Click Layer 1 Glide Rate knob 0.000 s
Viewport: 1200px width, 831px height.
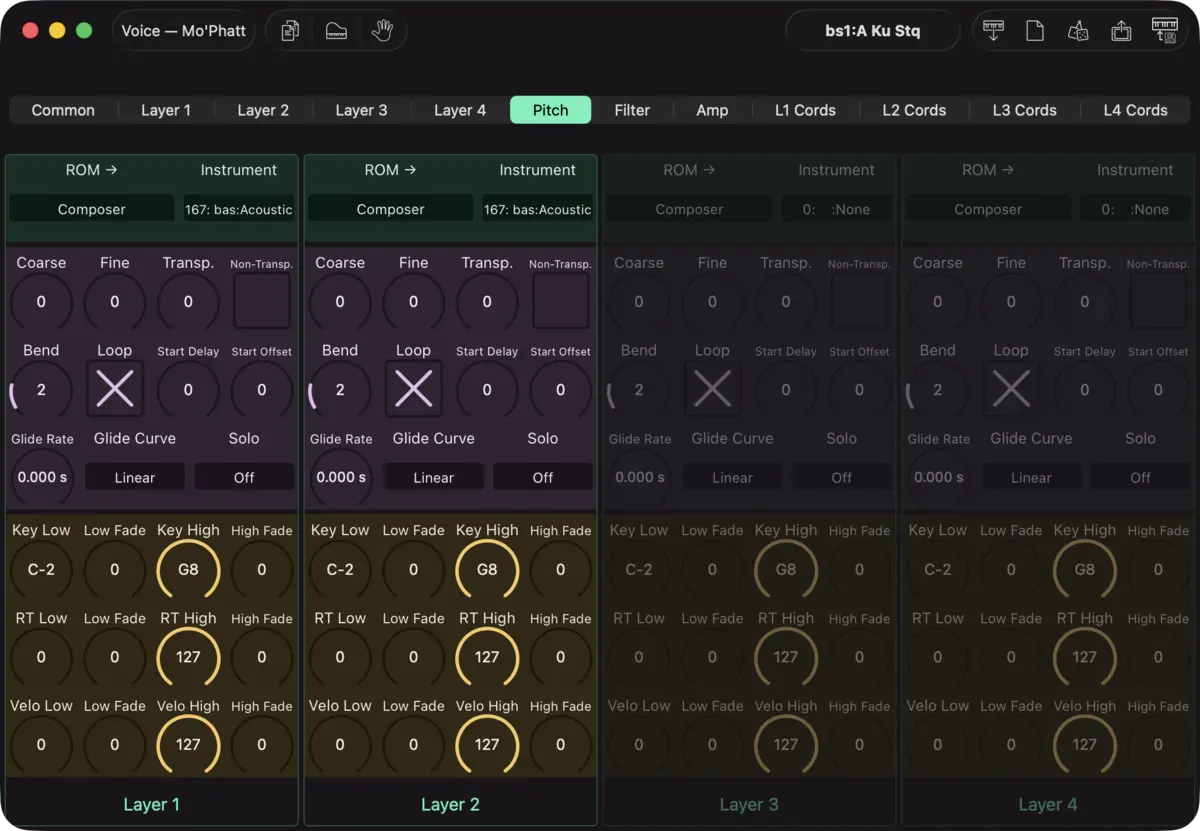(x=41, y=477)
